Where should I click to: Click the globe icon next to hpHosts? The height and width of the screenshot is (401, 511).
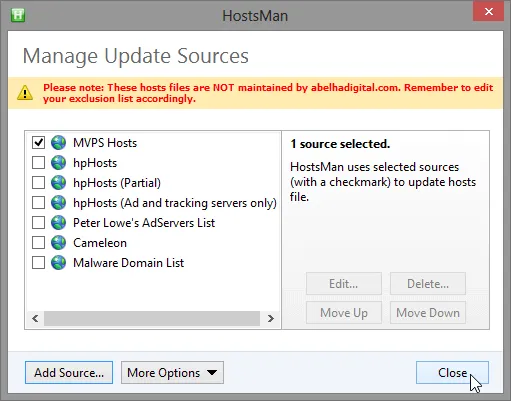click(59, 163)
